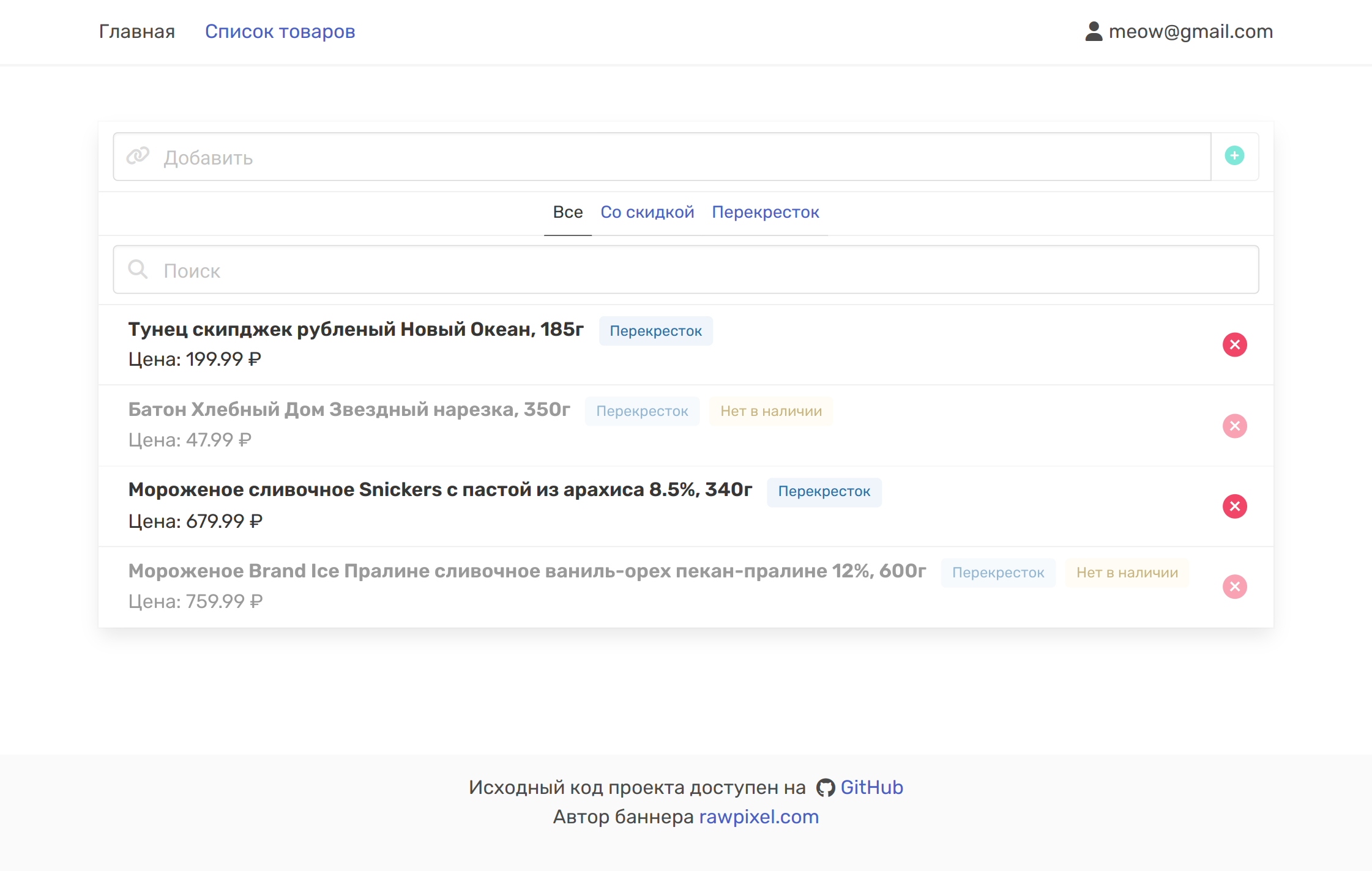Viewport: 1372px width, 871px height.
Task: Remove the Тунец скипджек product
Action: point(1234,345)
